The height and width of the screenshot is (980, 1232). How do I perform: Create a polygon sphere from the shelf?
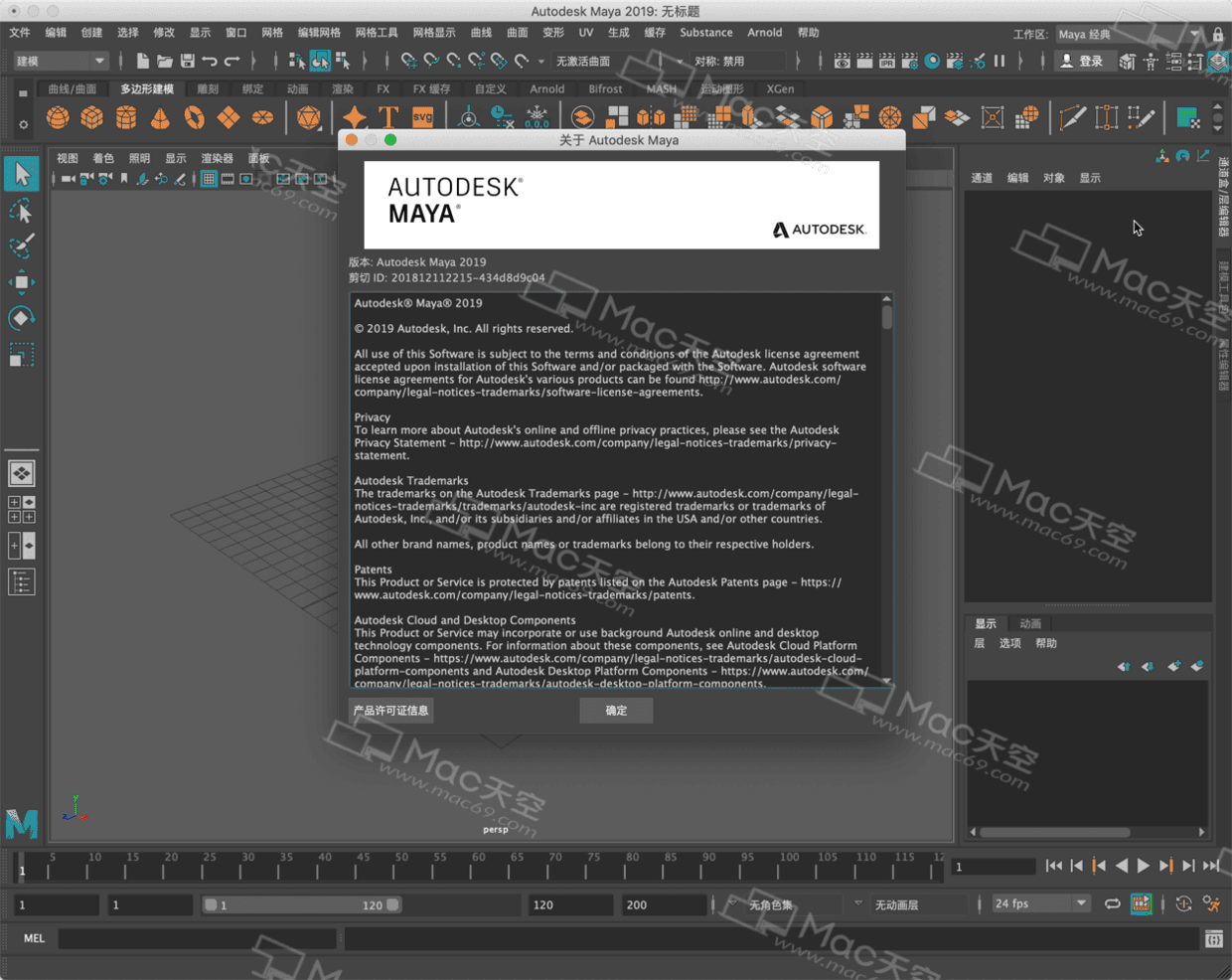(x=59, y=118)
